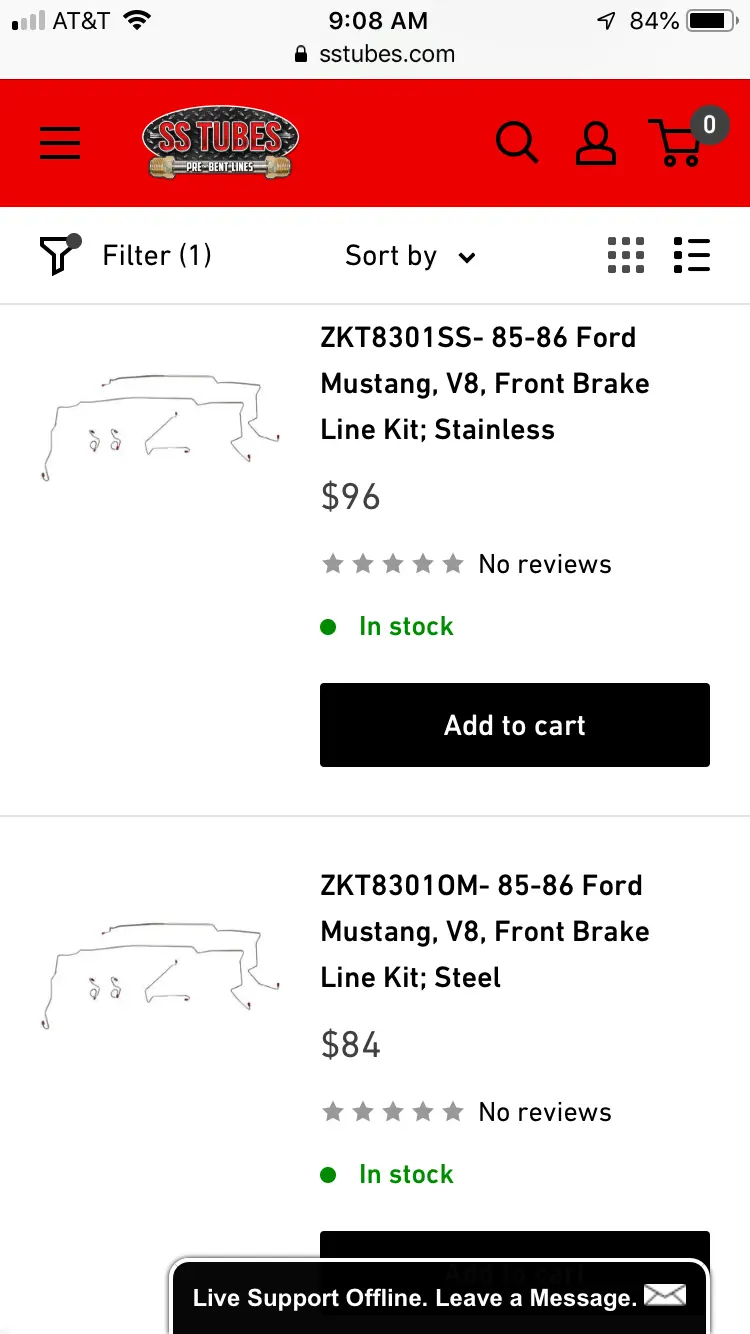Switch to list view layout
750x1334 pixels.
click(x=692, y=255)
